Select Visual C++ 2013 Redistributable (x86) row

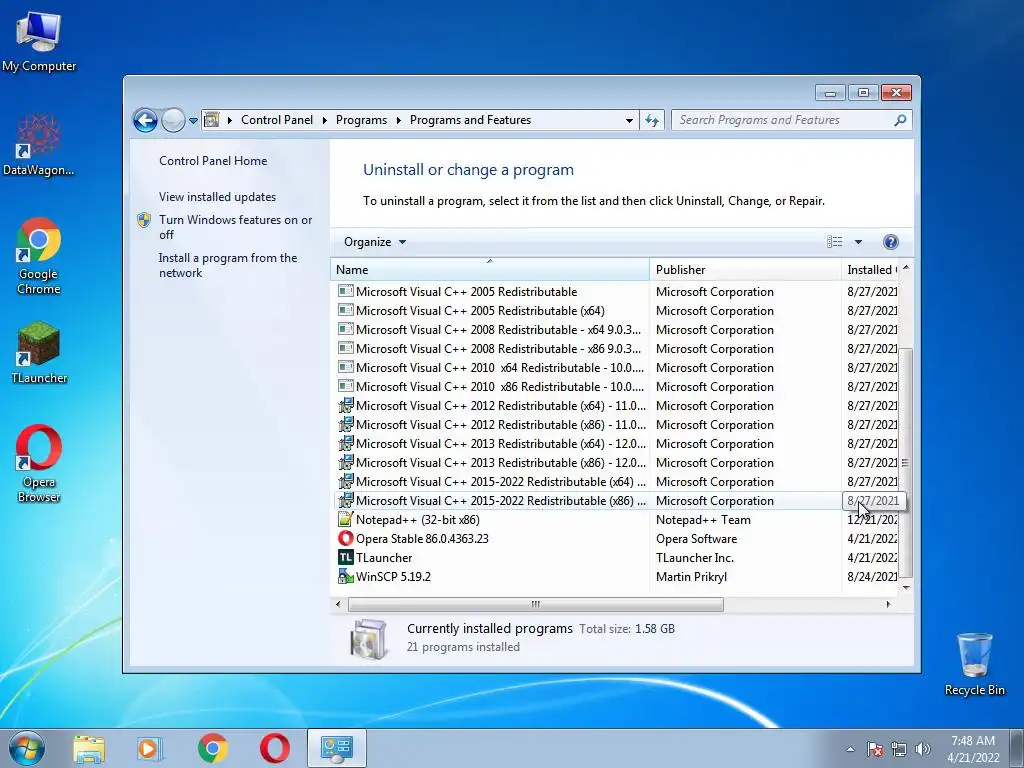[616, 462]
